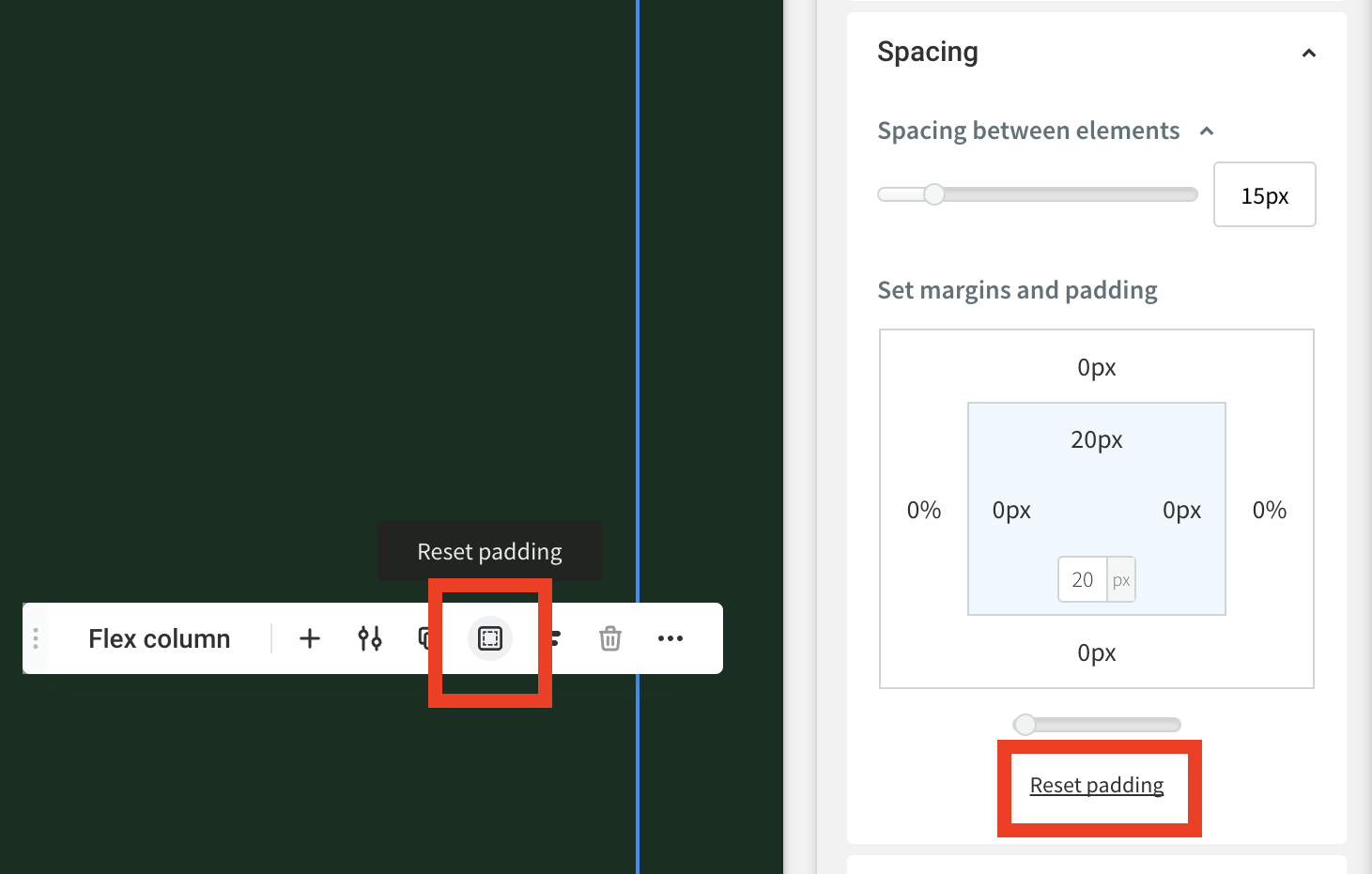Select the alignment icon beside the padding icon
The height and width of the screenshot is (874, 1372).
click(552, 638)
